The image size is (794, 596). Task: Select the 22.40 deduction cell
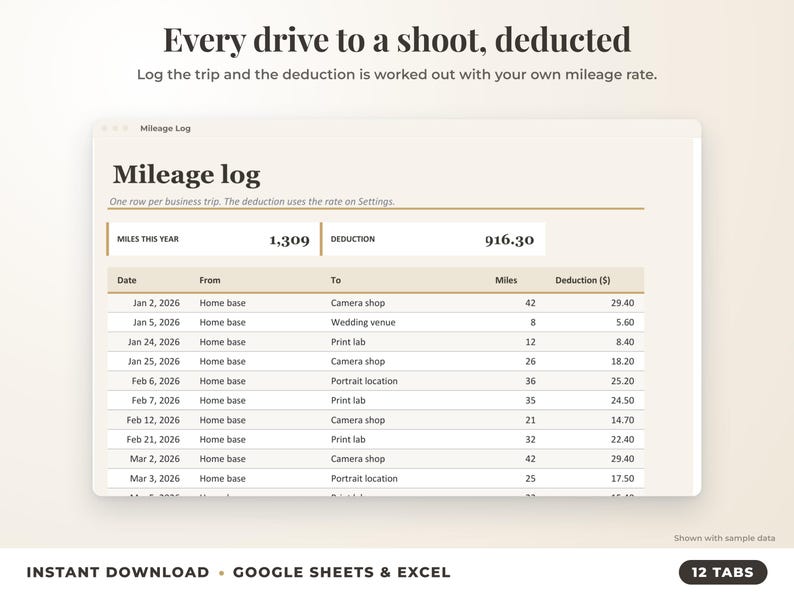click(x=622, y=439)
